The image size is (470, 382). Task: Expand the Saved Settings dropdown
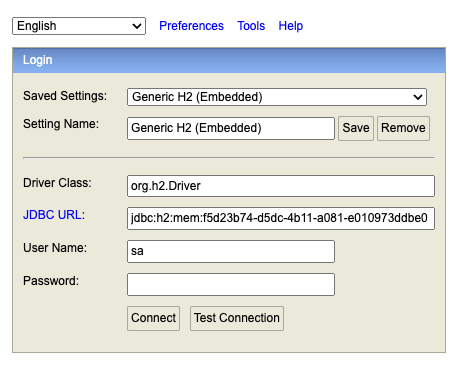tap(277, 97)
